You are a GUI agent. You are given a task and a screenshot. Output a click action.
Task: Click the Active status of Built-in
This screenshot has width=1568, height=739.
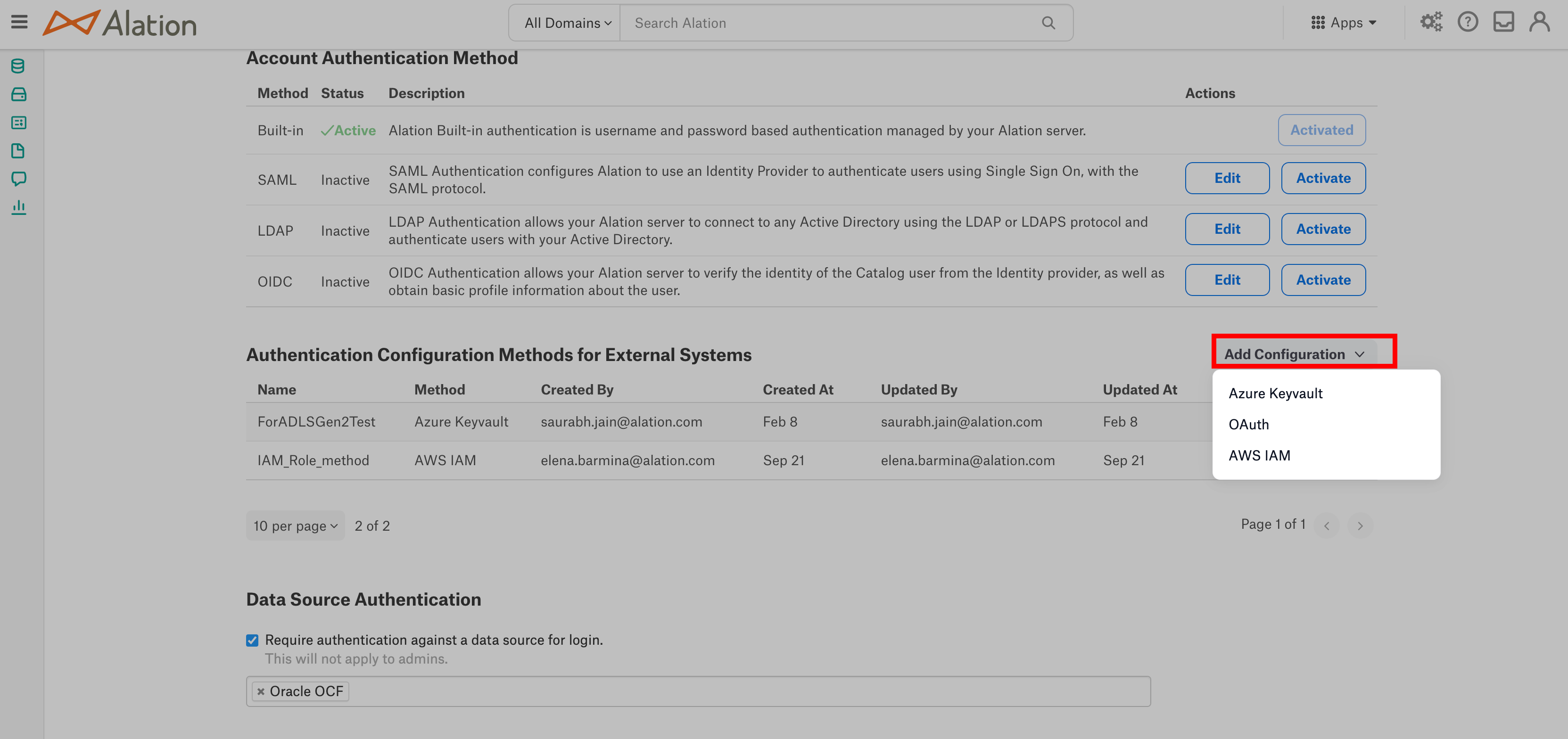pyautogui.click(x=348, y=131)
